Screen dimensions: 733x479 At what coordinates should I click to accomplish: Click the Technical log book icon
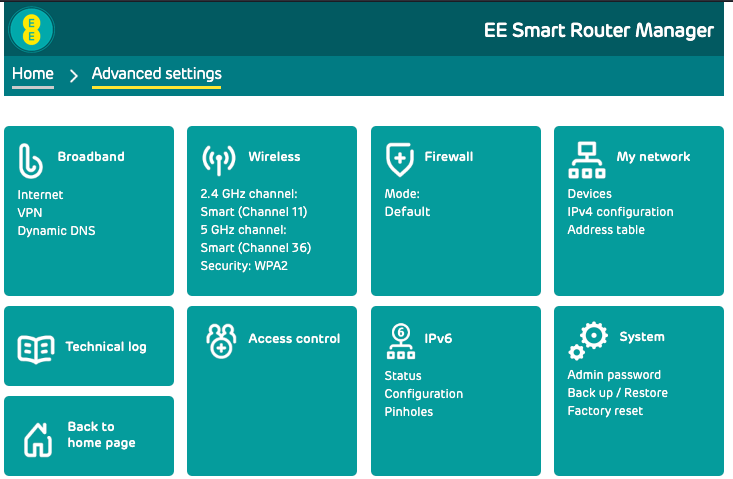[36, 348]
